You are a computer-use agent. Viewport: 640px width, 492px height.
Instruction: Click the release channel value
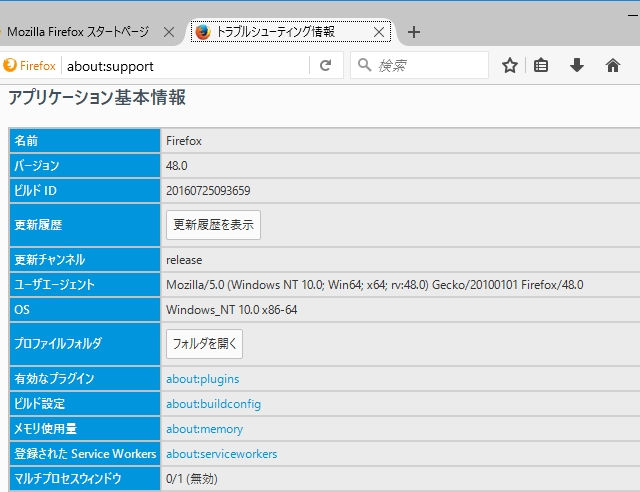184,260
